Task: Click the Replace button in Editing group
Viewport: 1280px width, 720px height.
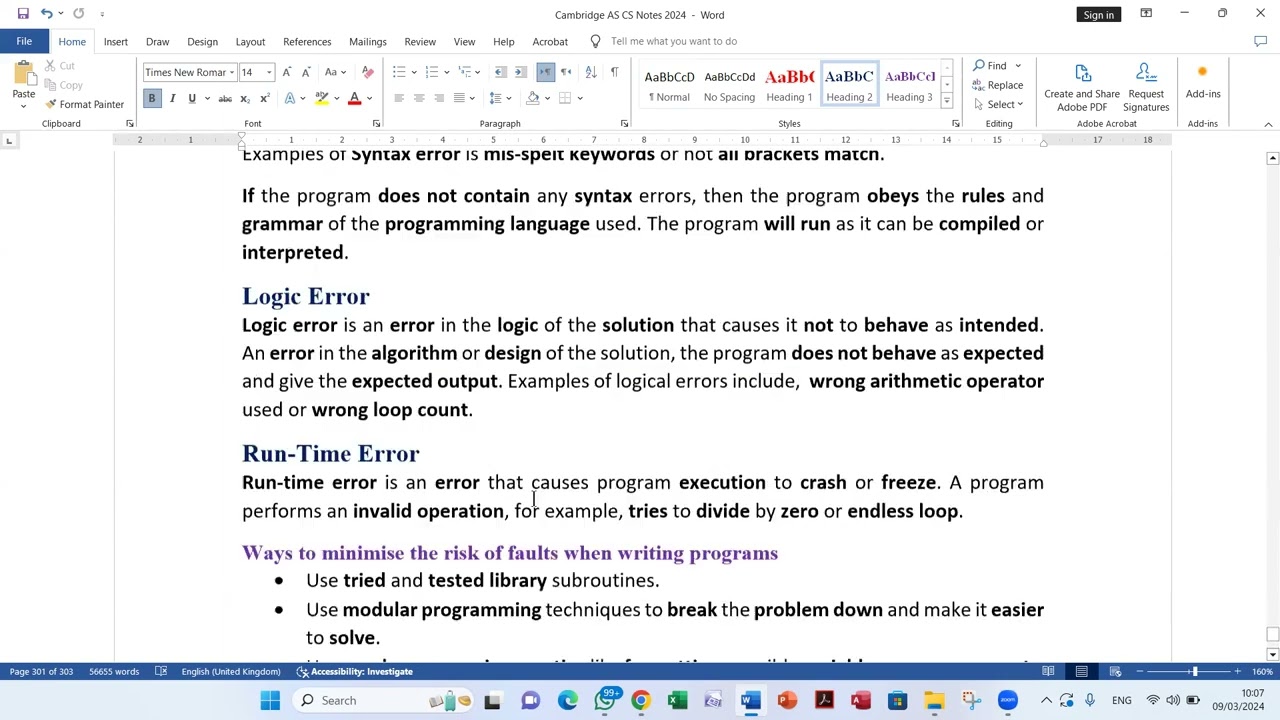Action: pyautogui.click(x=998, y=85)
